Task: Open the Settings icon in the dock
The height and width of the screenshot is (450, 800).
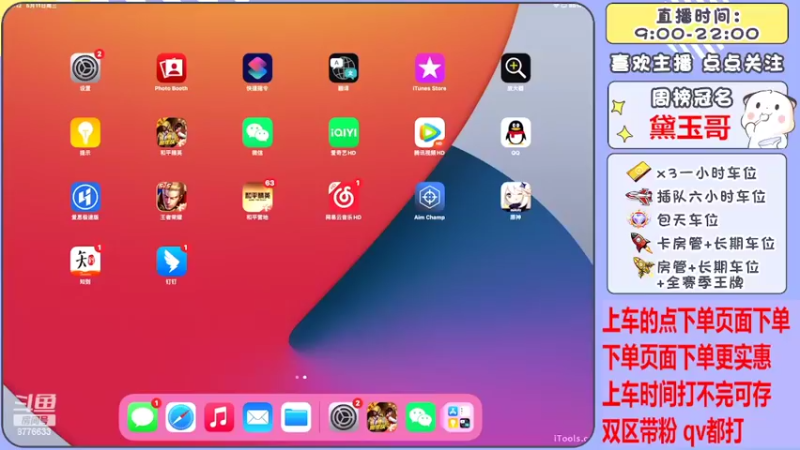Action: point(343,417)
